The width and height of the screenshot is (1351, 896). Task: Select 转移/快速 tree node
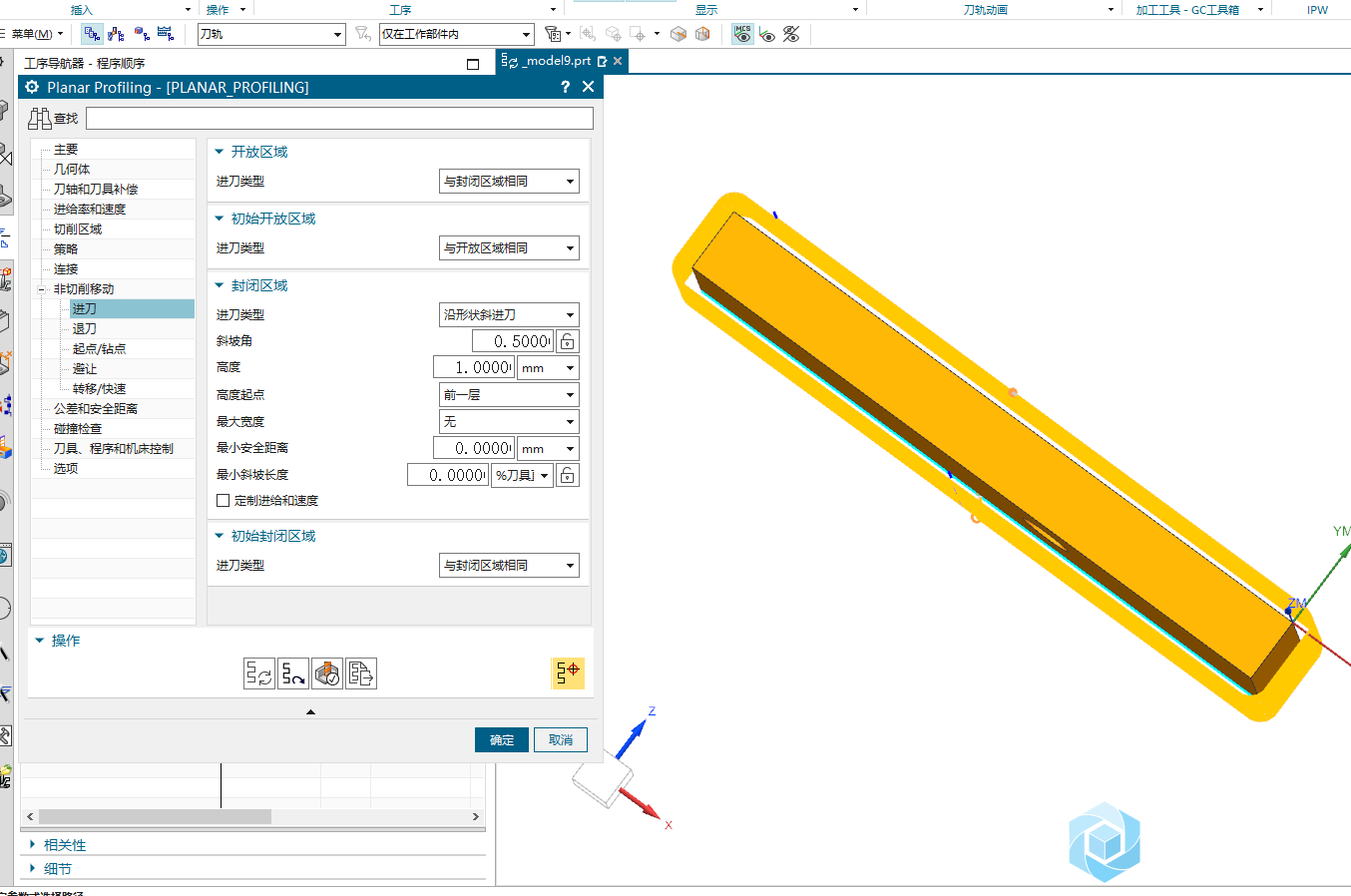click(x=100, y=389)
